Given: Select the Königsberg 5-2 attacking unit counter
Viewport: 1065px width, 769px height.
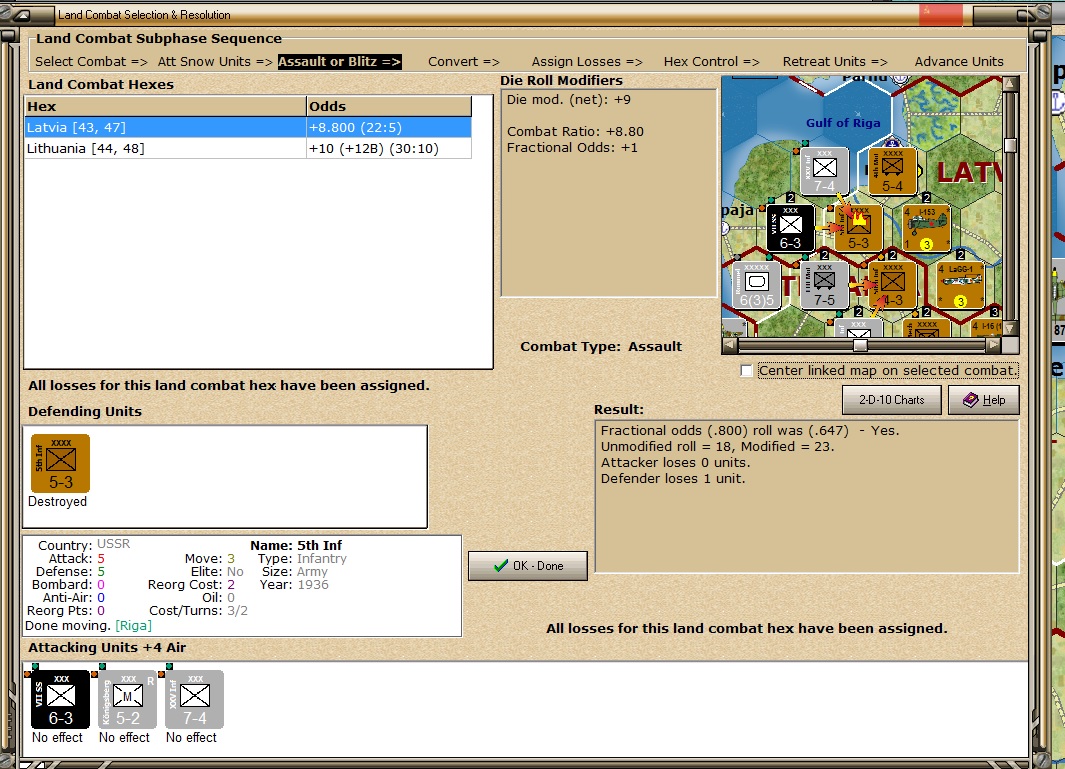Looking at the screenshot, I should coord(128,699).
